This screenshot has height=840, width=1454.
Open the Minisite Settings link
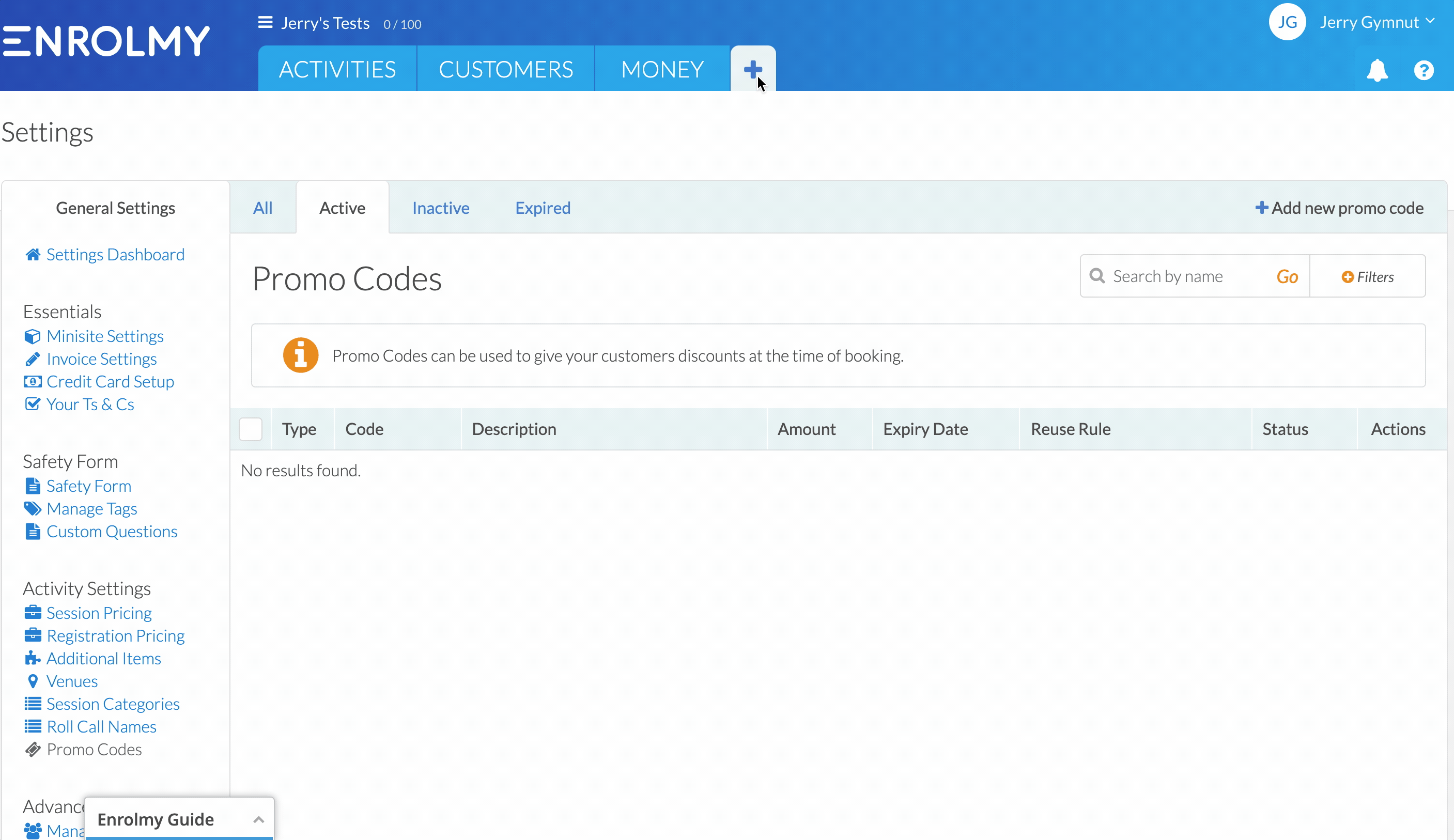click(x=105, y=336)
